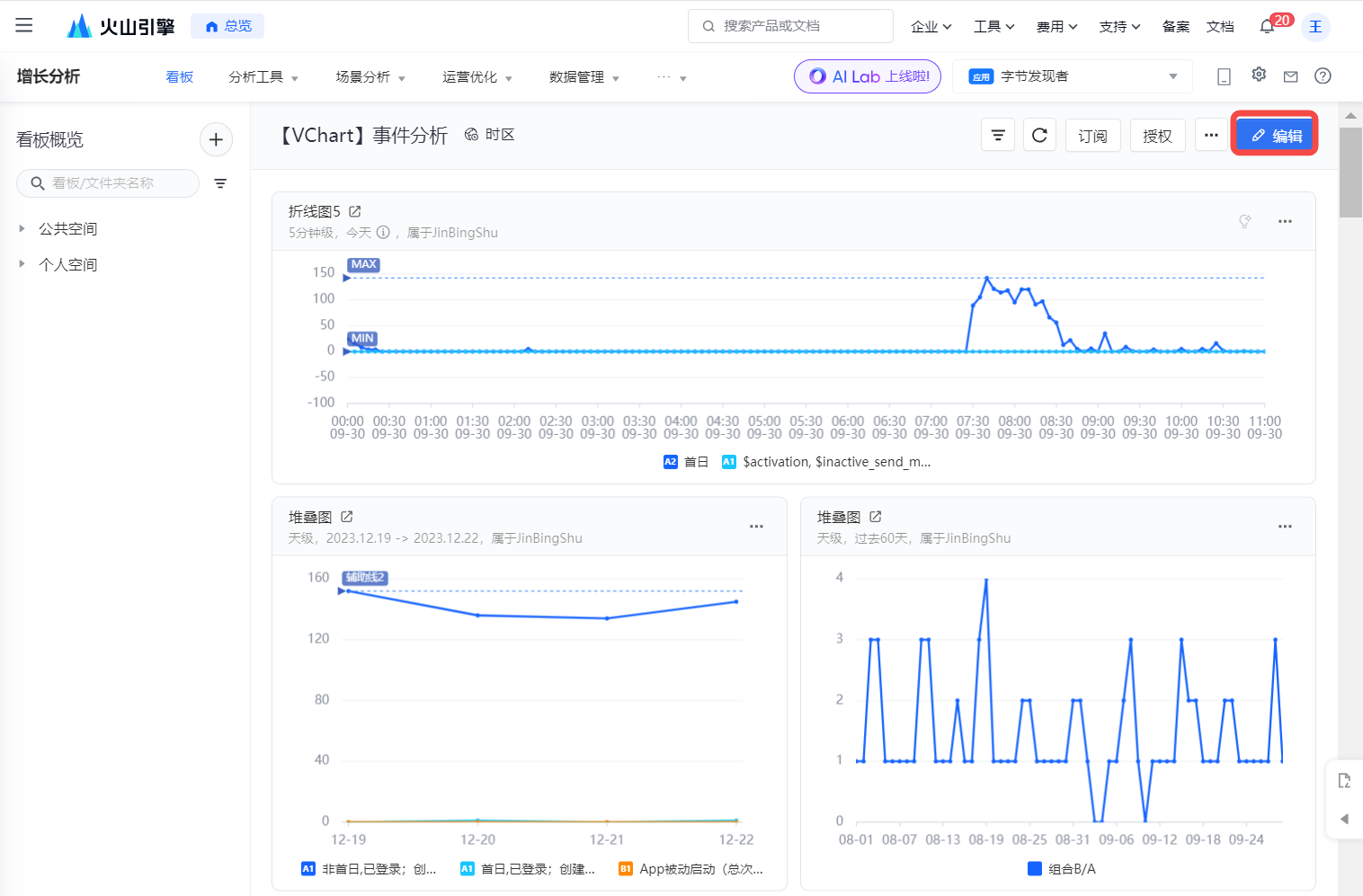Image resolution: width=1363 pixels, height=896 pixels.
Task: Open dashboard more options ellipsis
Action: coord(1211,136)
